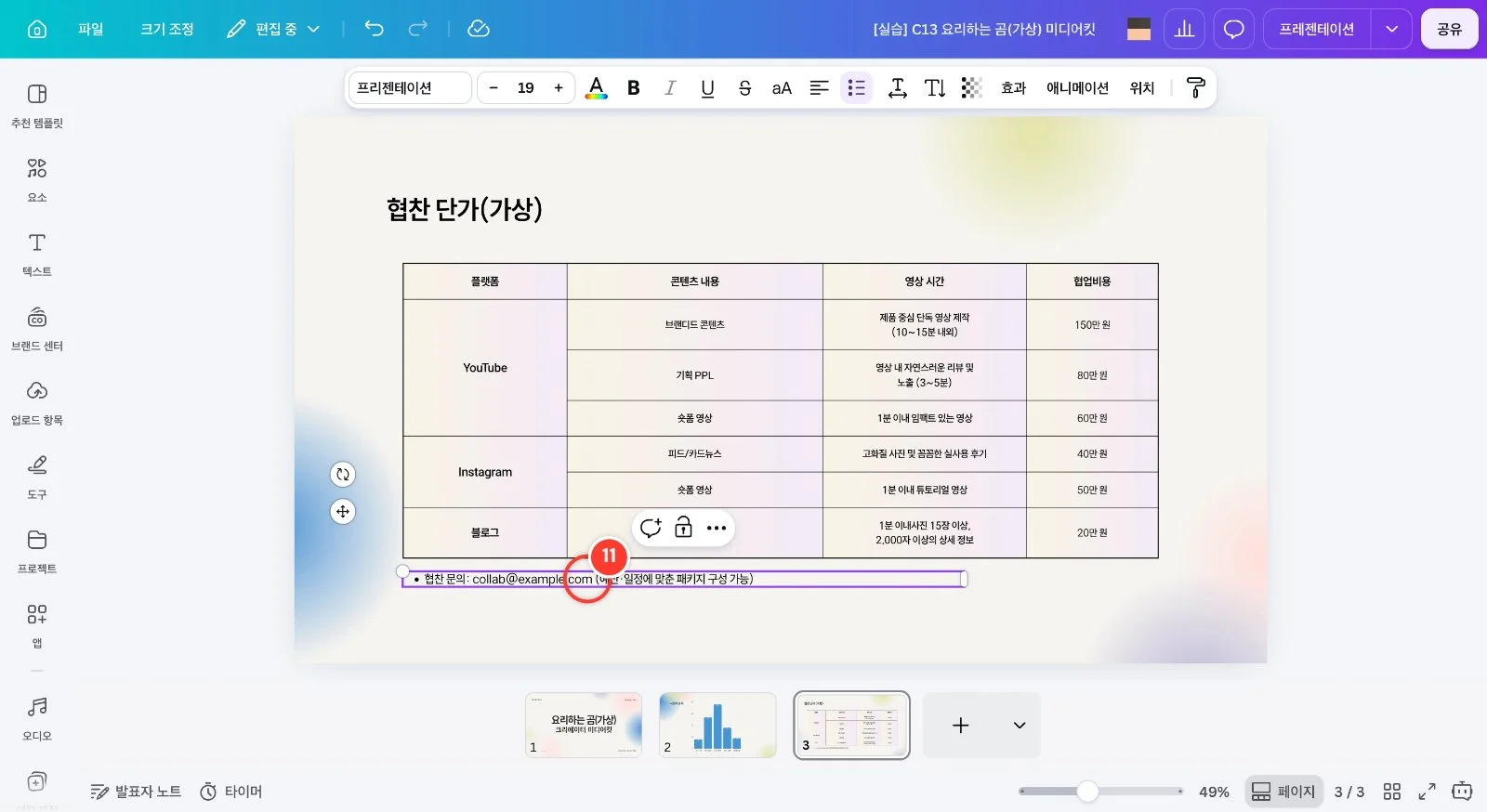Viewport: 1487px width, 812px height.
Task: Select slide 2 thumbnail with bar chart
Action: (717, 725)
